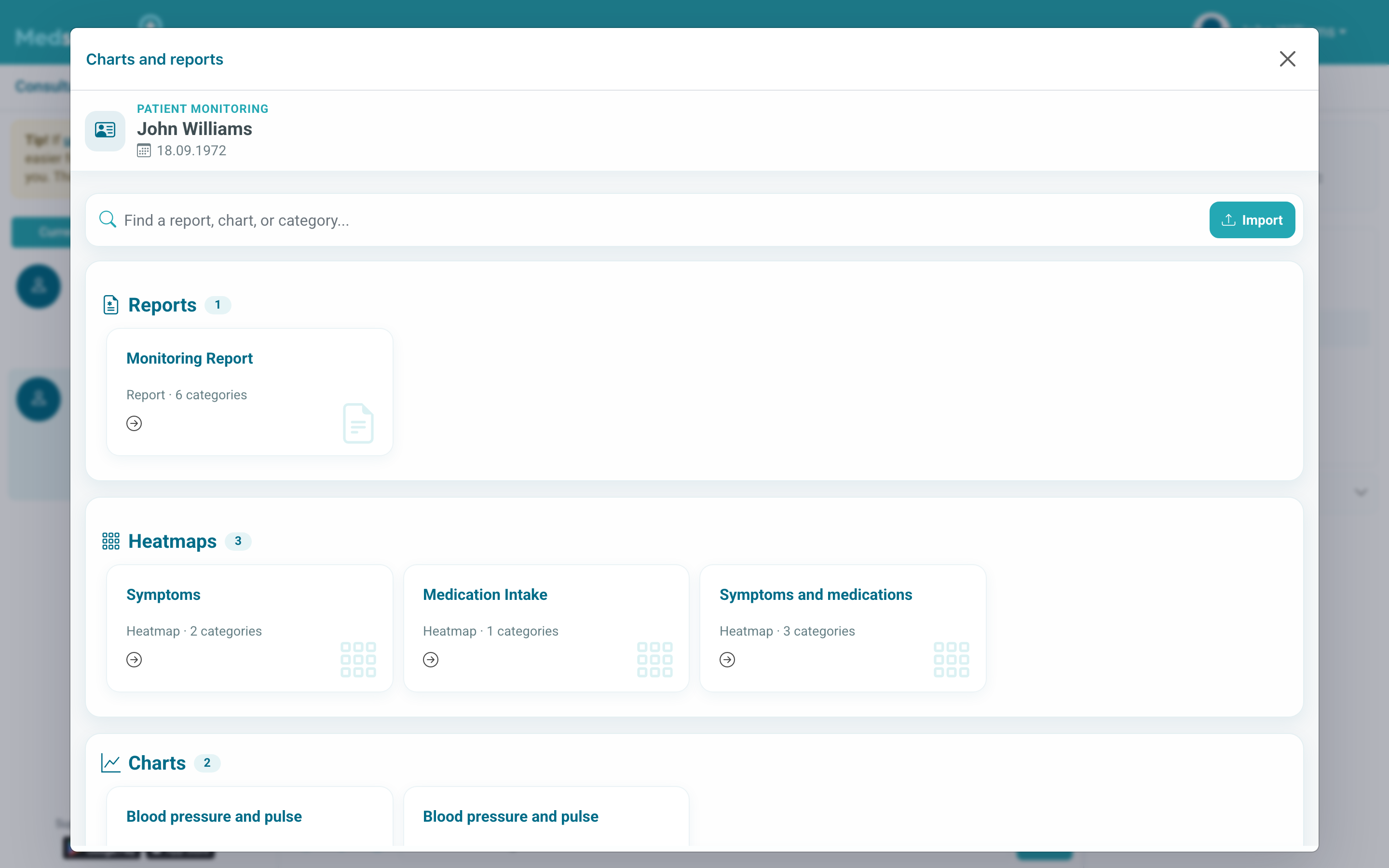Click the Reports section document icon
This screenshot has height=868, width=1389.
[x=111, y=305]
